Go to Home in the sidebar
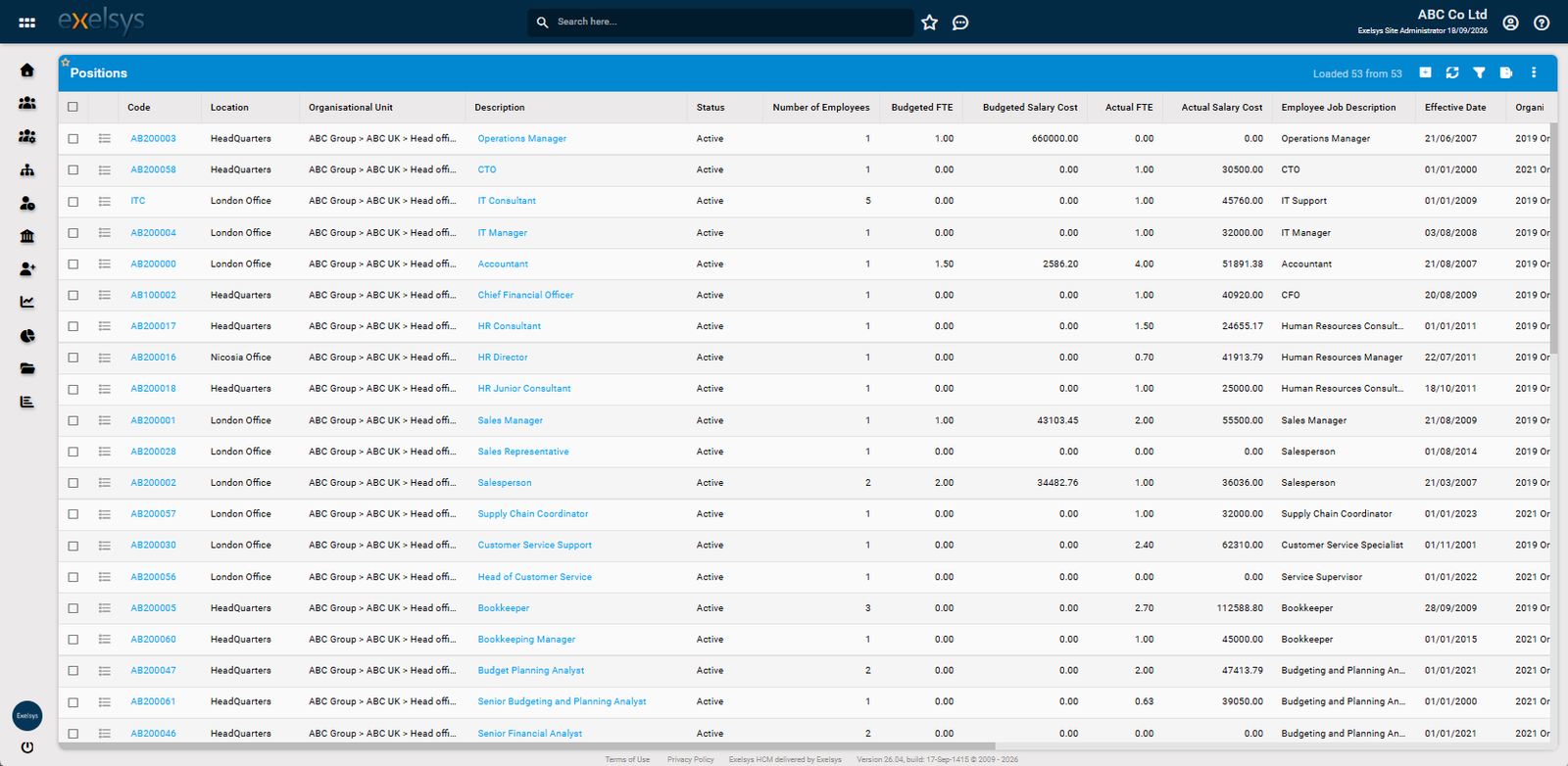This screenshot has width=1568, height=766. (27, 71)
